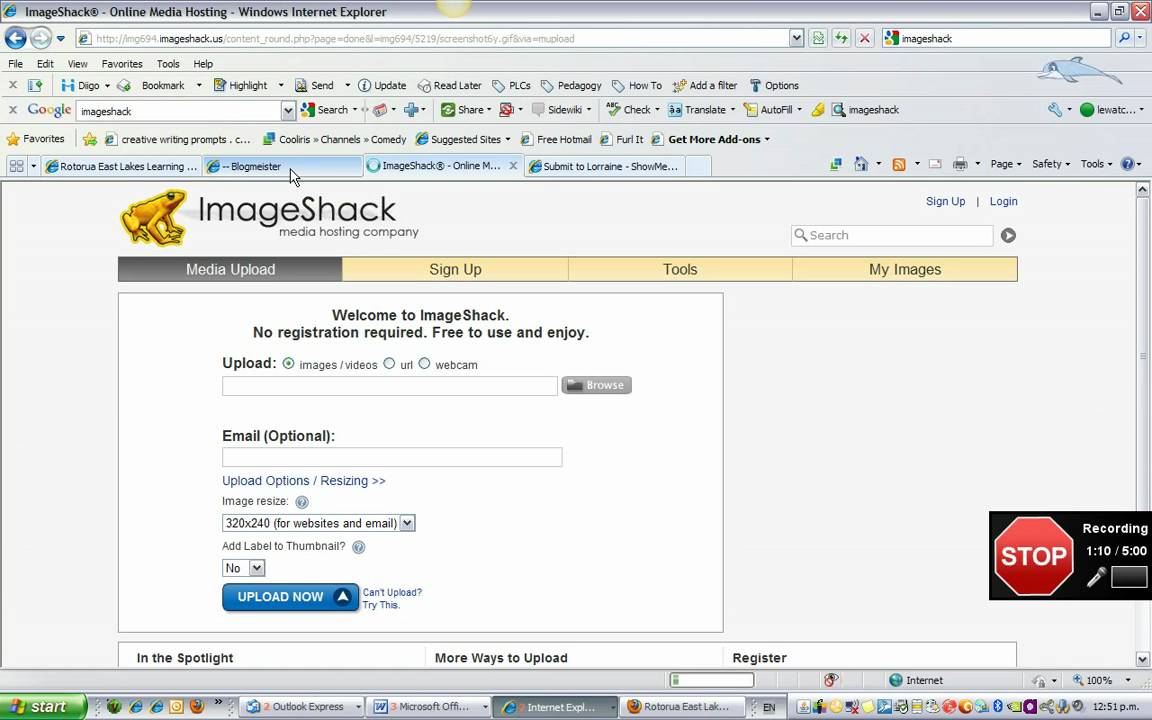Expand the address bar URL history dropdown

click(x=796, y=38)
